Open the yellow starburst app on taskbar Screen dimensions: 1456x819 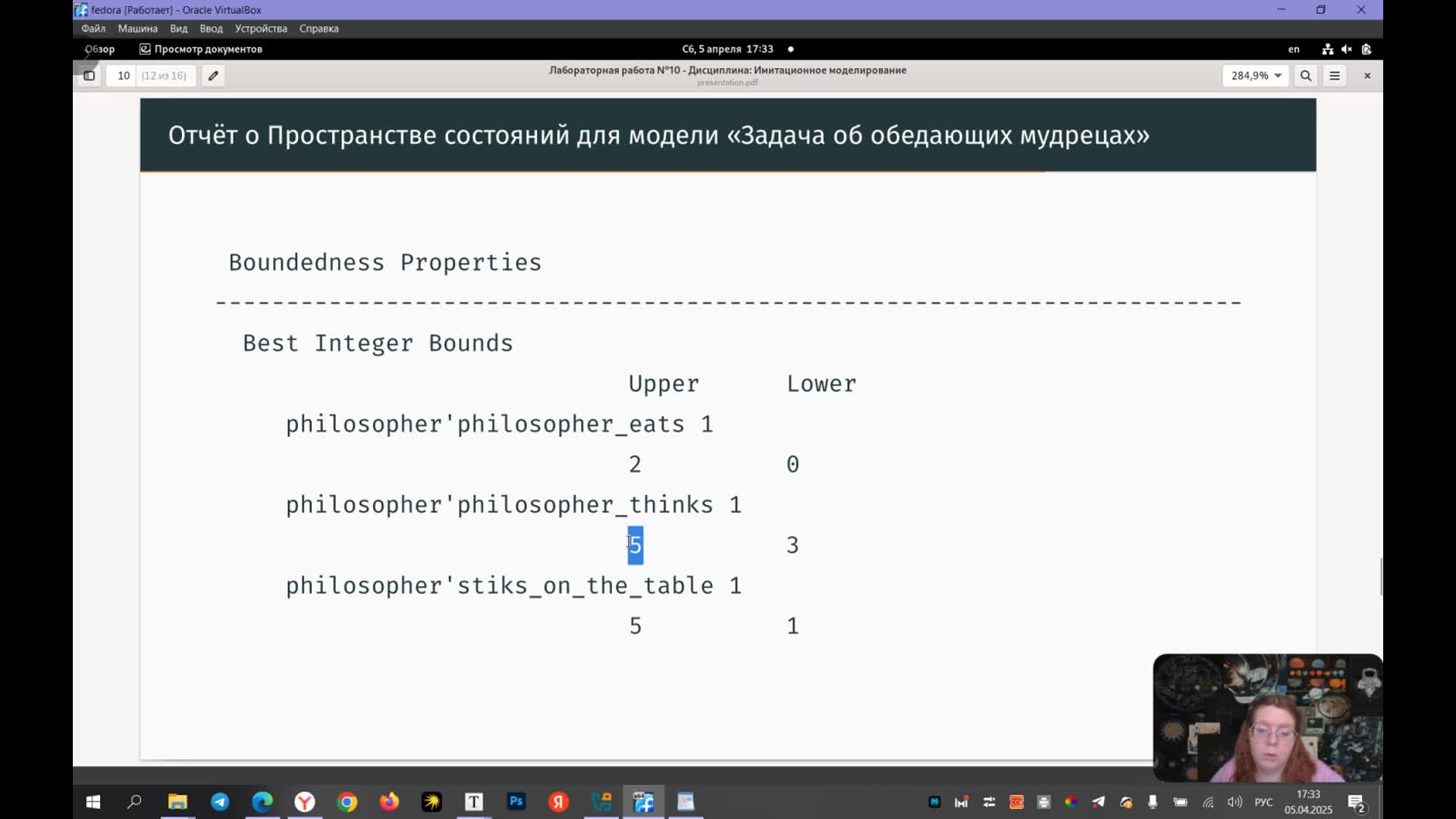[432, 802]
